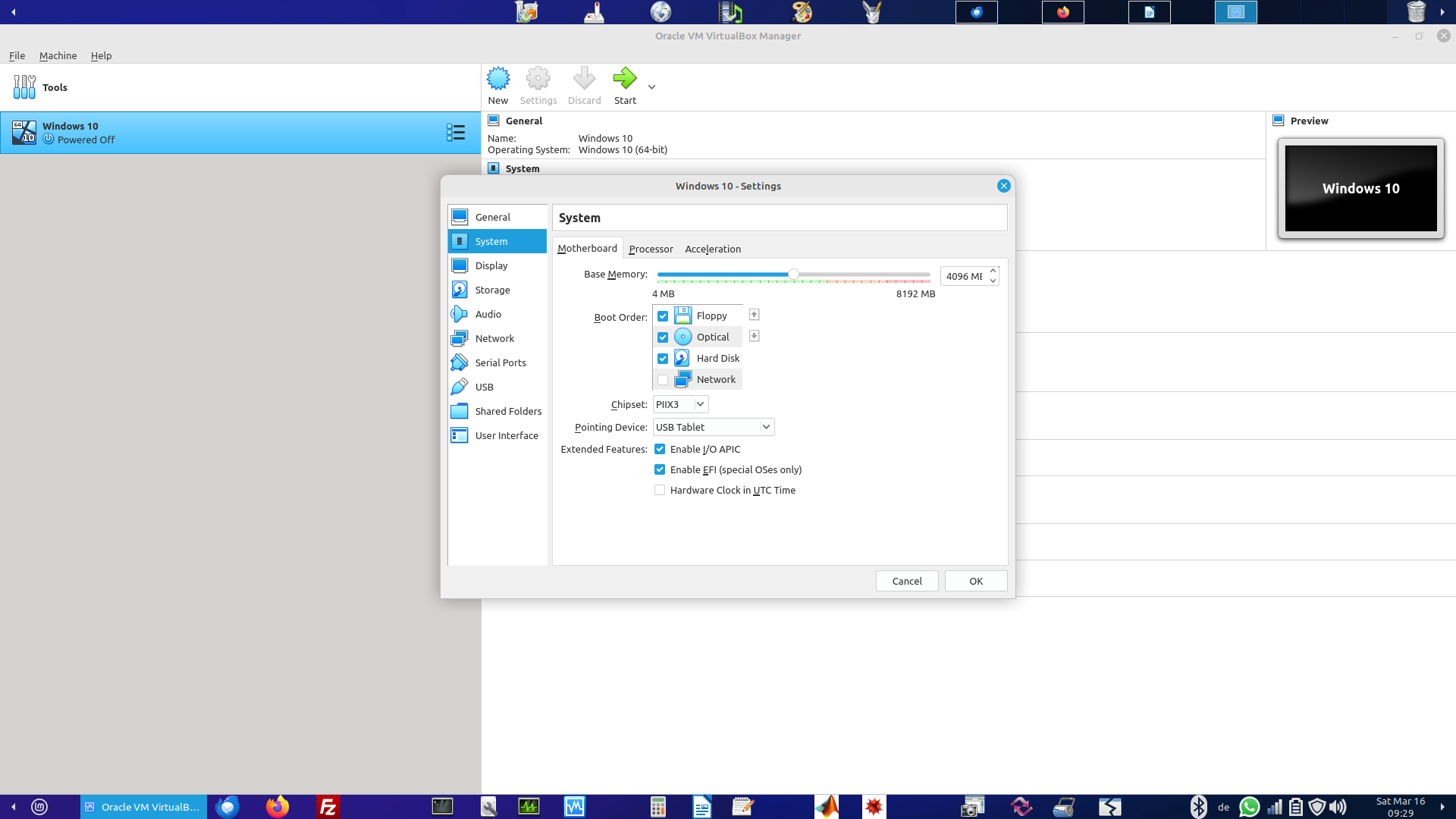1456x819 pixels.
Task: Open the Pointing Device dropdown
Action: point(714,427)
